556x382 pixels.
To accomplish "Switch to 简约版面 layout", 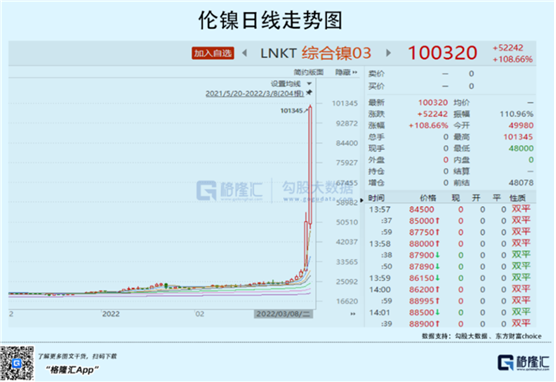I will tap(308, 72).
